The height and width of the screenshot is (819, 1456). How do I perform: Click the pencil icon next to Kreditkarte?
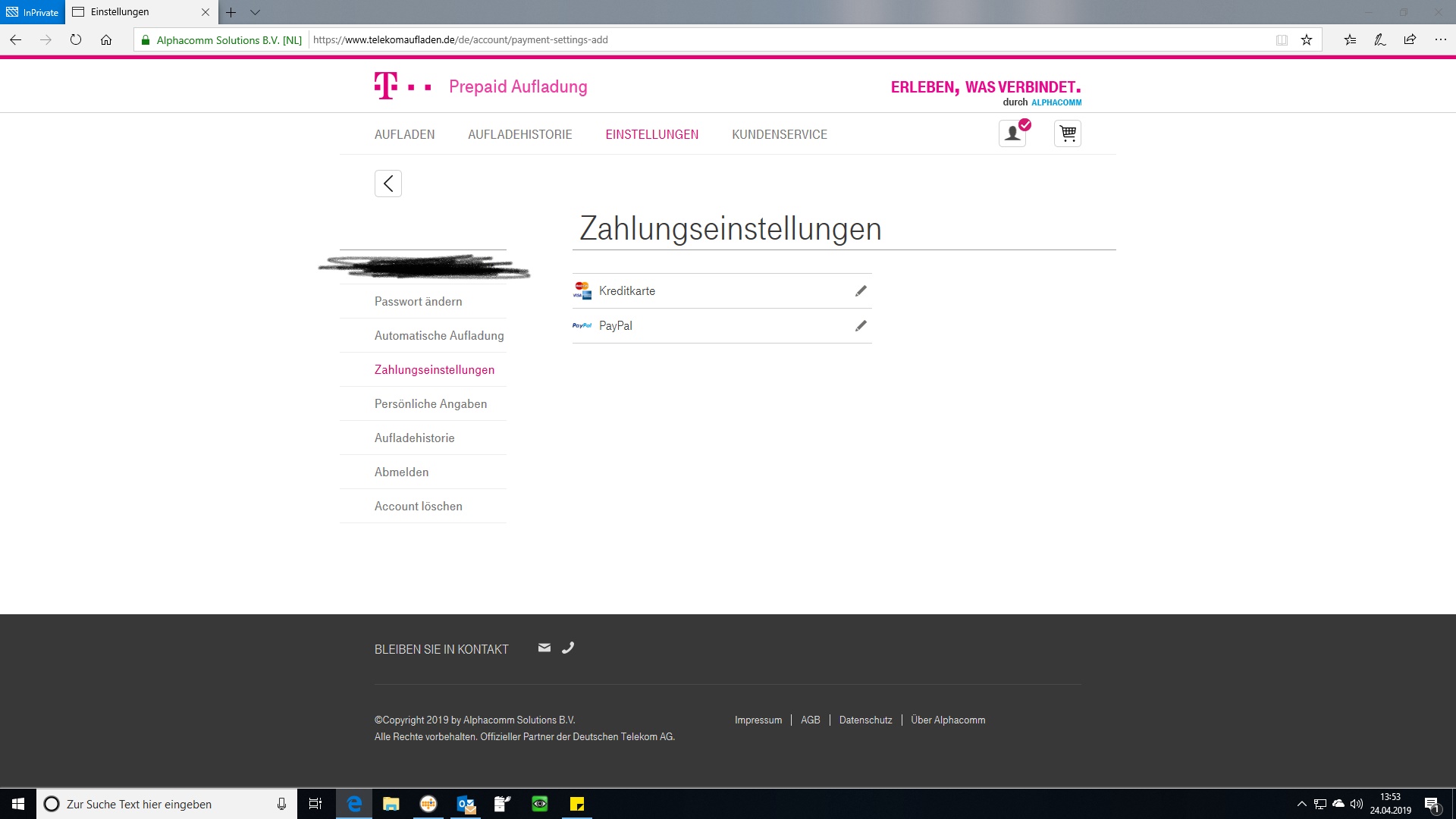[x=861, y=291]
